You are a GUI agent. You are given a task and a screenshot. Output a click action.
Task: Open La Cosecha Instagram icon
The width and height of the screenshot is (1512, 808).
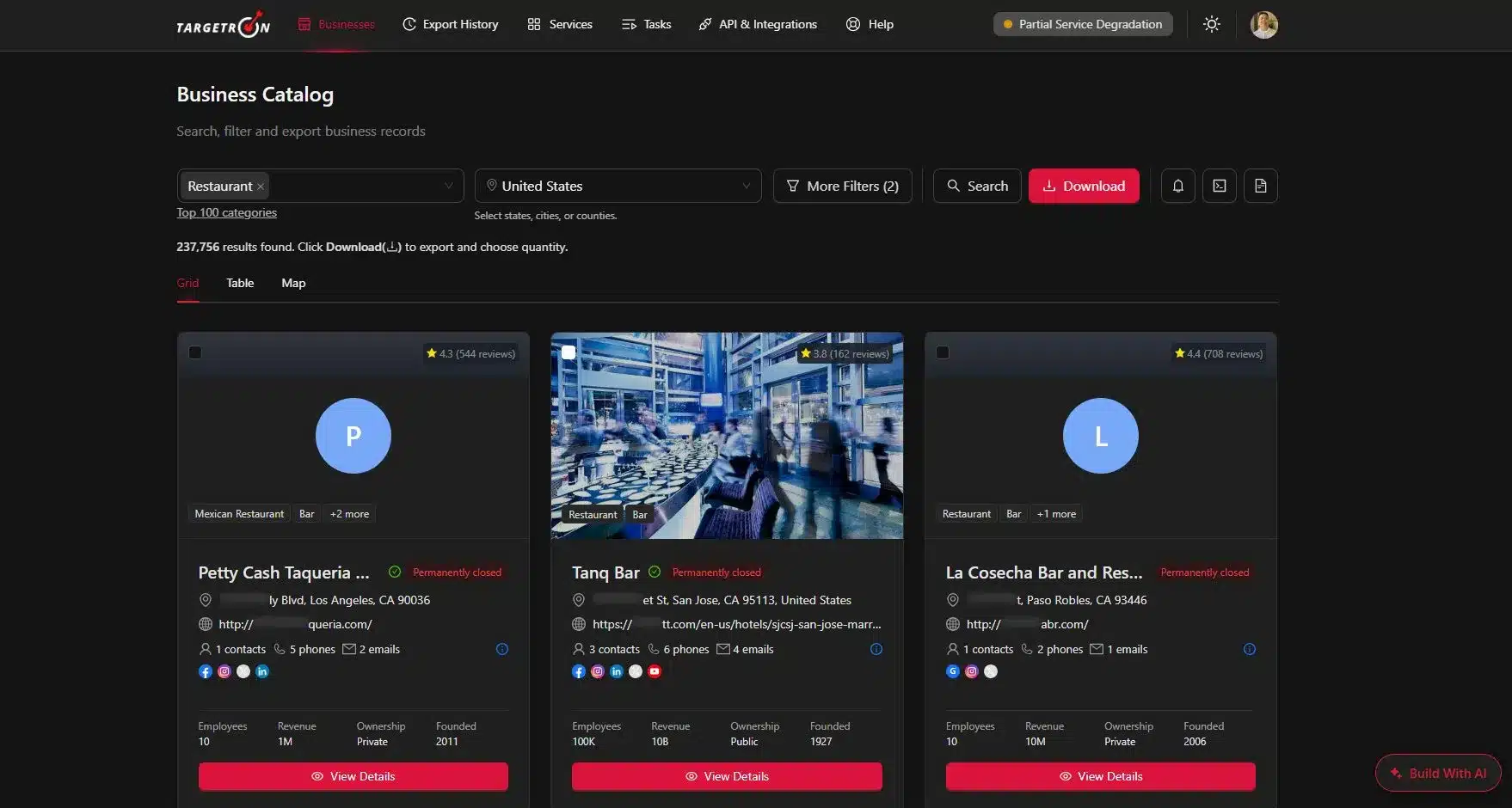(972, 672)
